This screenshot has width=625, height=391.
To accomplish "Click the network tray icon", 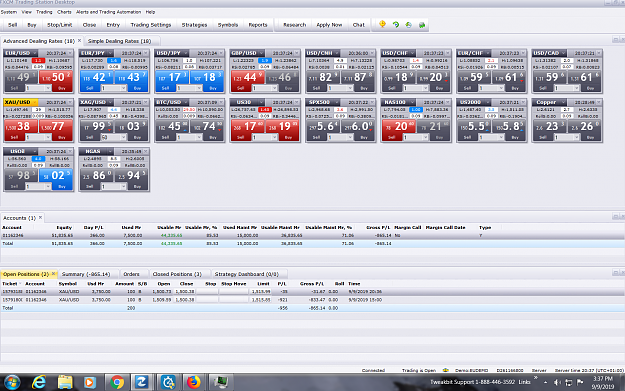I will [568, 382].
